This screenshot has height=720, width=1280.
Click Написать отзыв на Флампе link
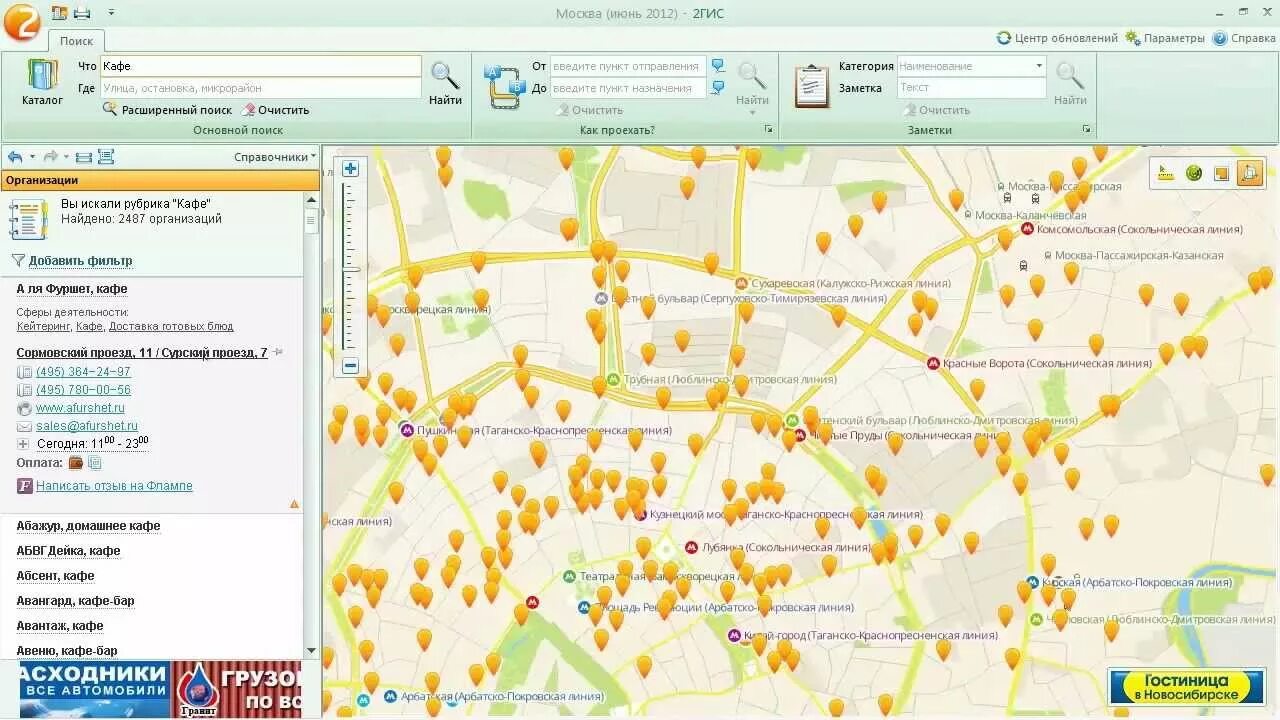pyautogui.click(x=114, y=486)
